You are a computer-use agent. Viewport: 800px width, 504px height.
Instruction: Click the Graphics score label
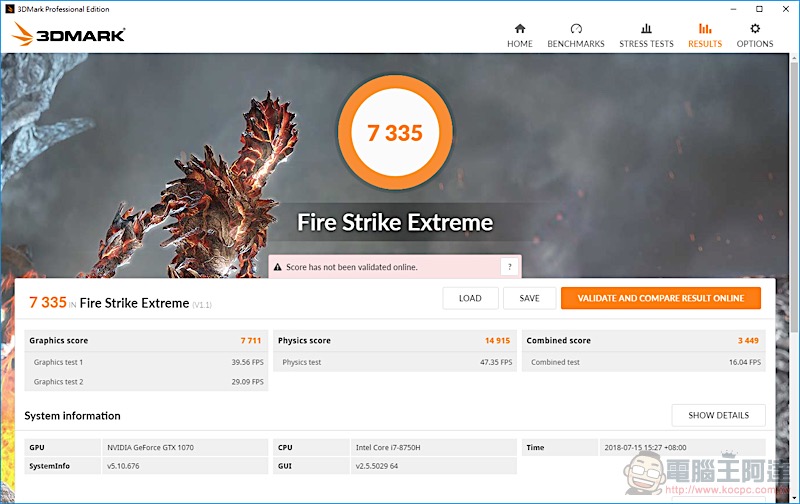coord(59,340)
